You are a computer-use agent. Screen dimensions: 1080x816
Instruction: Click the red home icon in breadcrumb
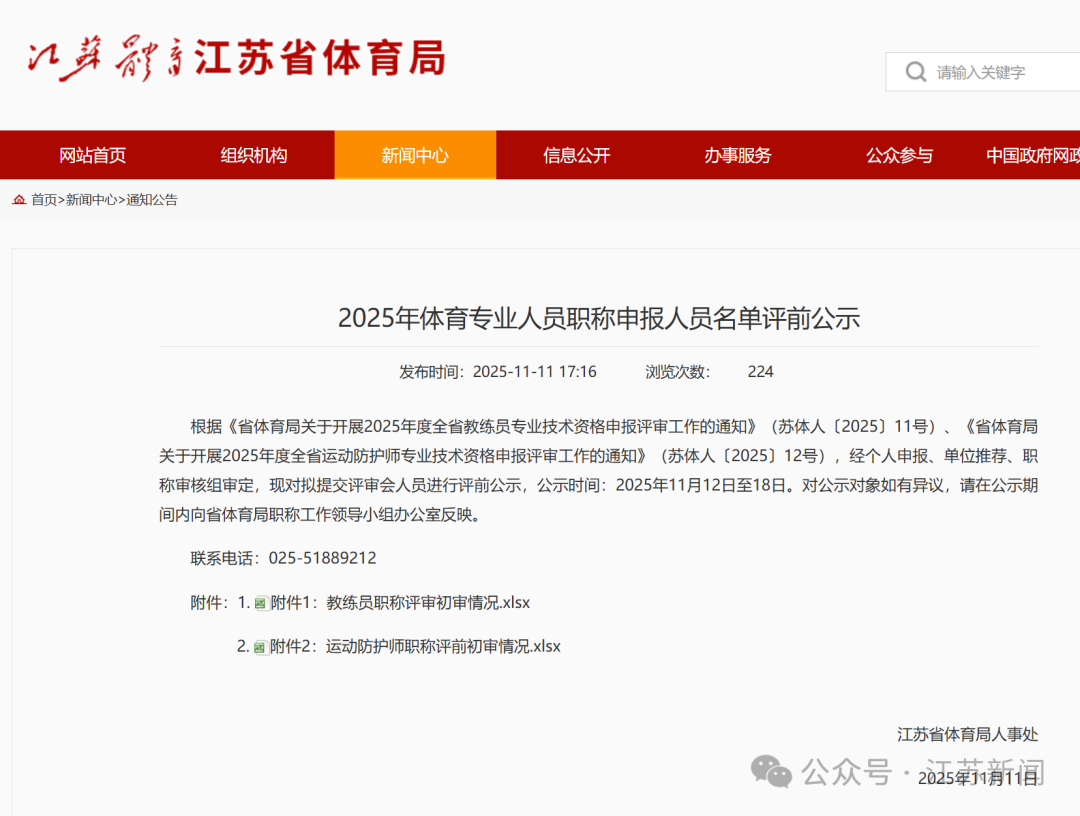tap(19, 200)
